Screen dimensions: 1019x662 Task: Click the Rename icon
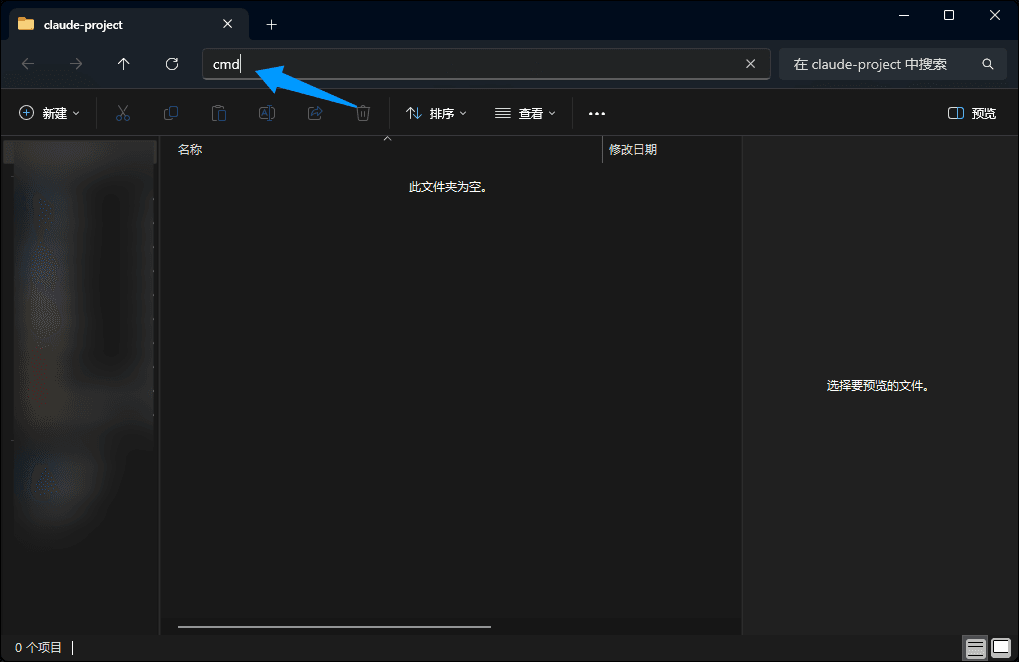click(x=267, y=113)
